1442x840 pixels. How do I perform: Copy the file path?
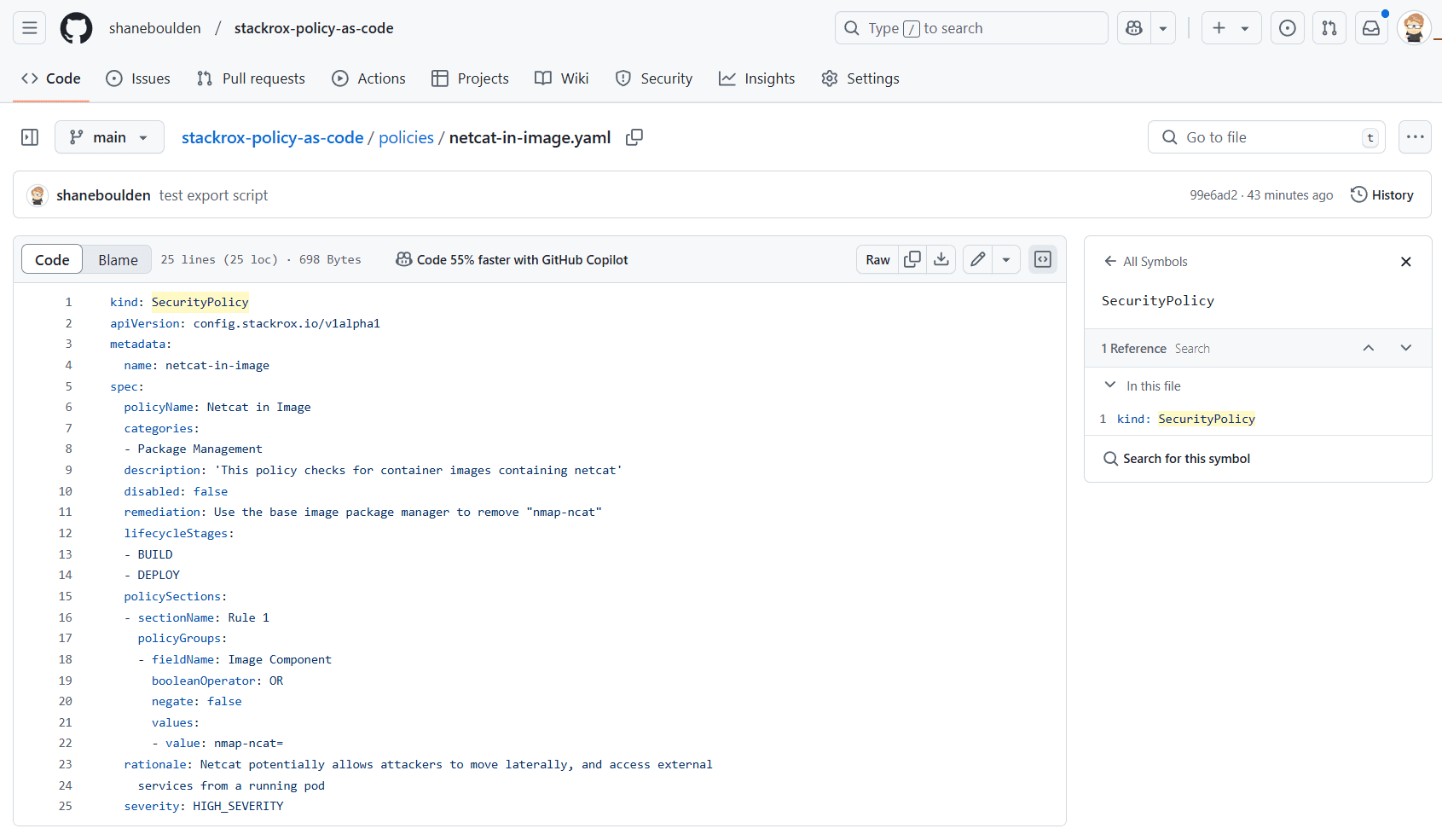pyautogui.click(x=634, y=137)
